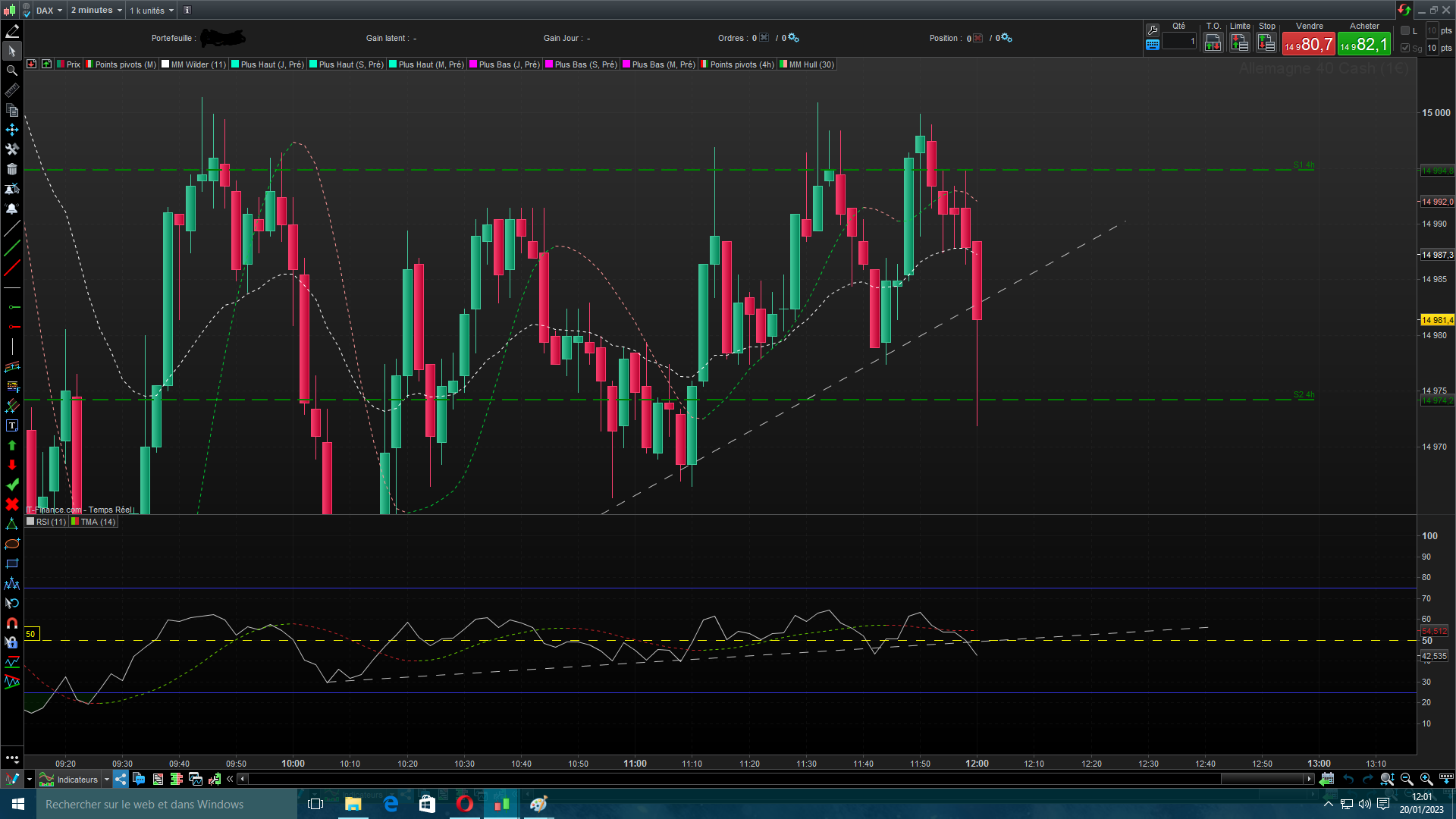This screenshot has height=819, width=1456.
Task: Click the Limite order icon
Action: tap(1240, 43)
